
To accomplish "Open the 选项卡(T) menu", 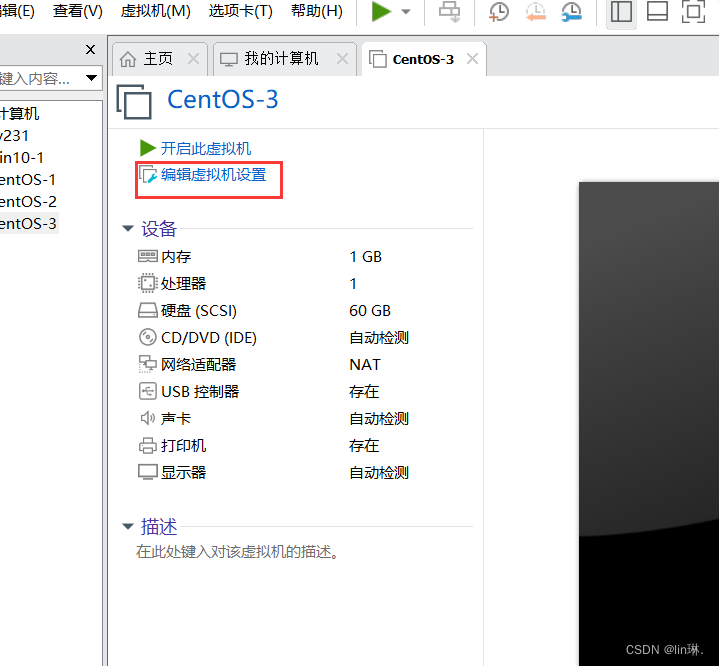I will [x=240, y=11].
